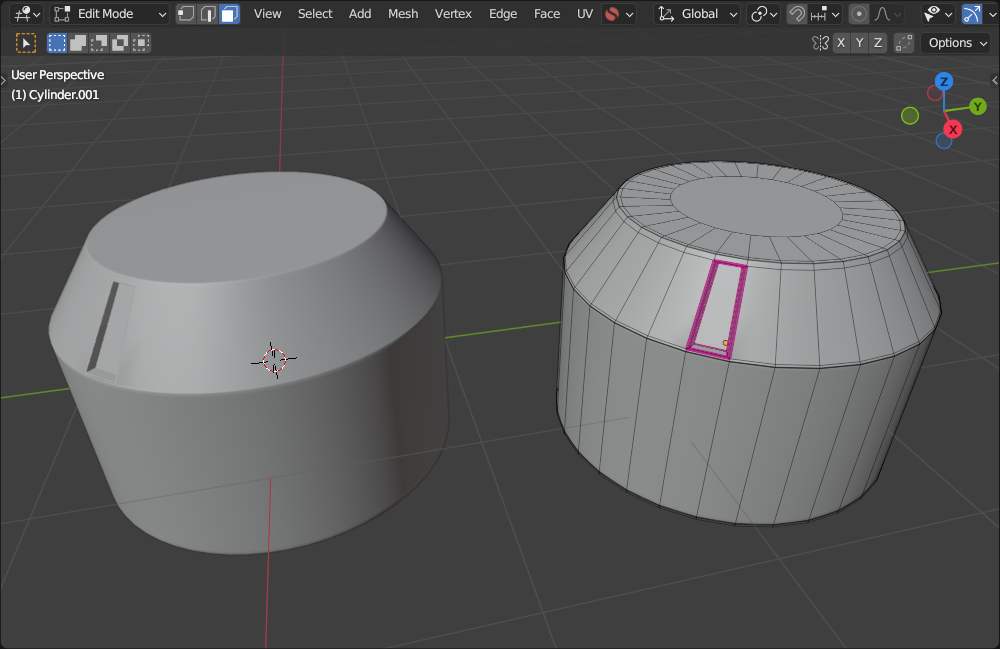The image size is (1000, 649).
Task: Switch to edge select mode
Action: (x=207, y=13)
